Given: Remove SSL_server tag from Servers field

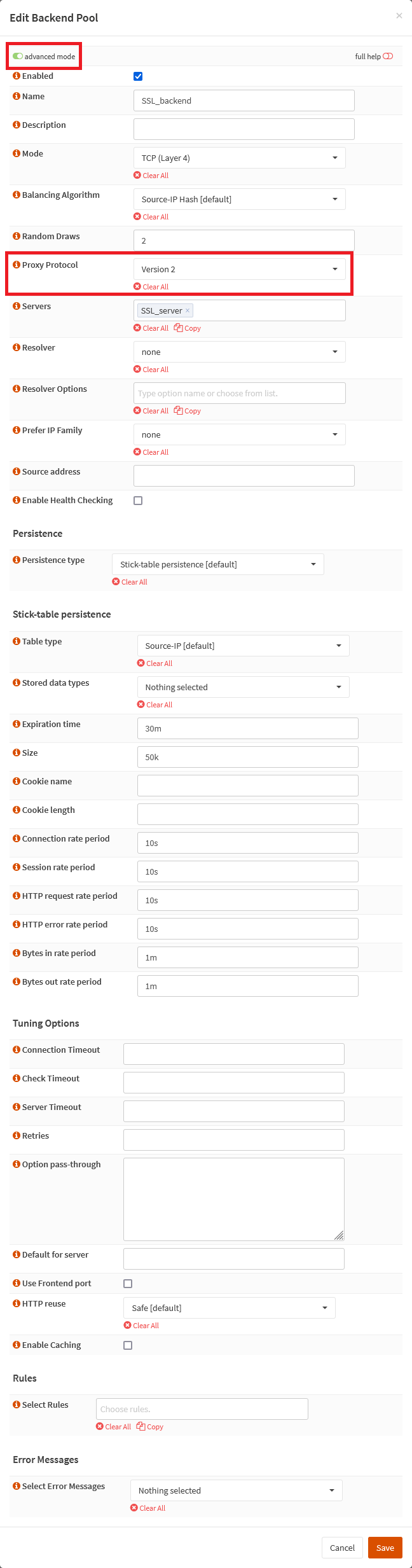Looking at the screenshot, I should click(188, 310).
